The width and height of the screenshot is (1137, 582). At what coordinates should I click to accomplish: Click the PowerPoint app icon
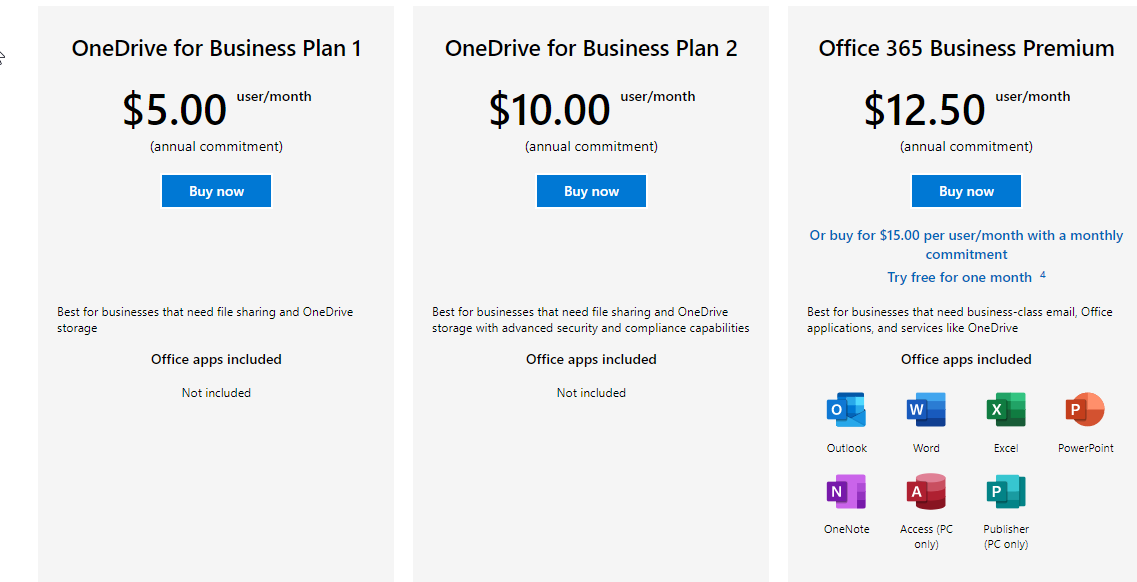[x=1085, y=410]
